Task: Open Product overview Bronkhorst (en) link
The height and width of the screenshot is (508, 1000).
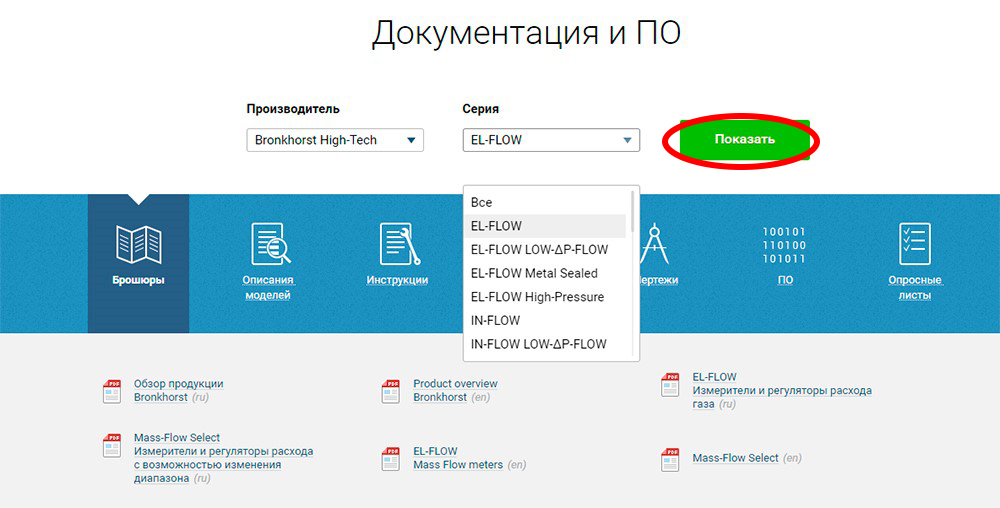Action: pyautogui.click(x=455, y=390)
